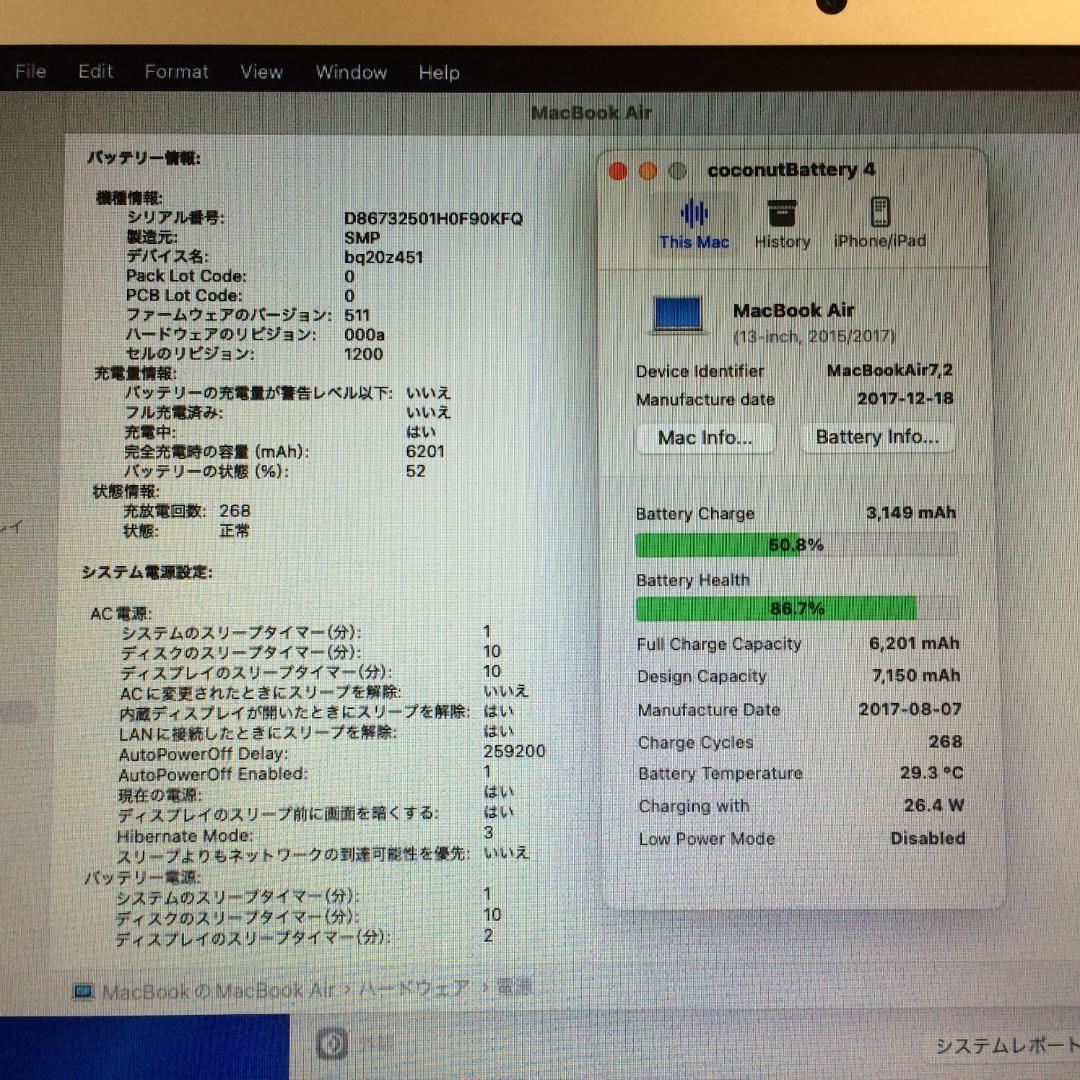Image resolution: width=1080 pixels, height=1080 pixels.
Task: Click the blue MacBook Air laptop icon
Action: click(x=678, y=313)
